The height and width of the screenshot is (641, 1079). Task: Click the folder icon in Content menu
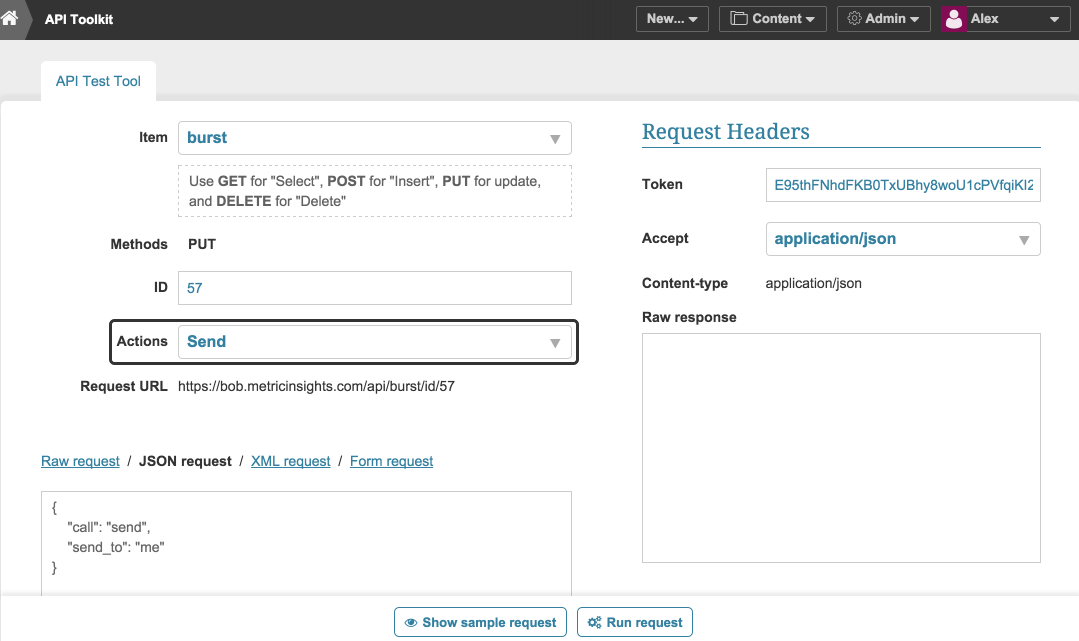tap(739, 19)
